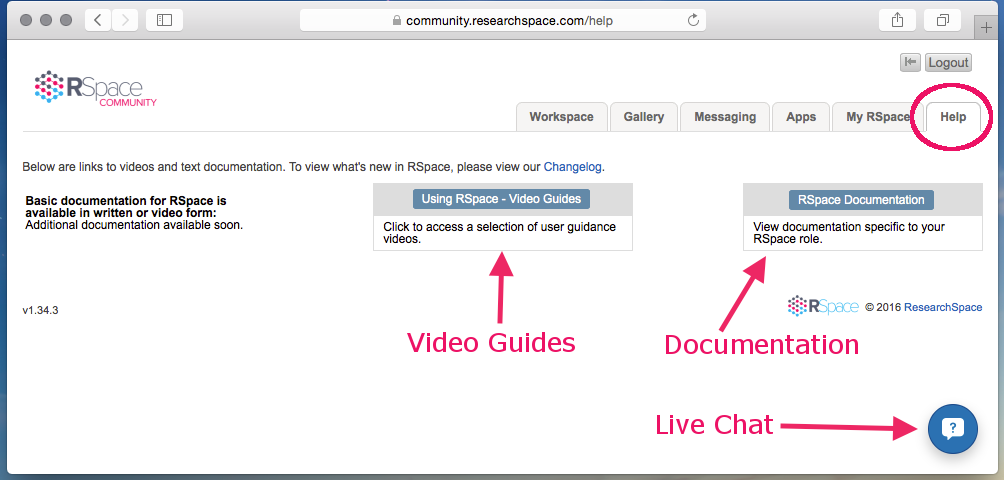The width and height of the screenshot is (1004, 480).
Task: Visit the ResearchSpace footer link
Action: point(943,307)
